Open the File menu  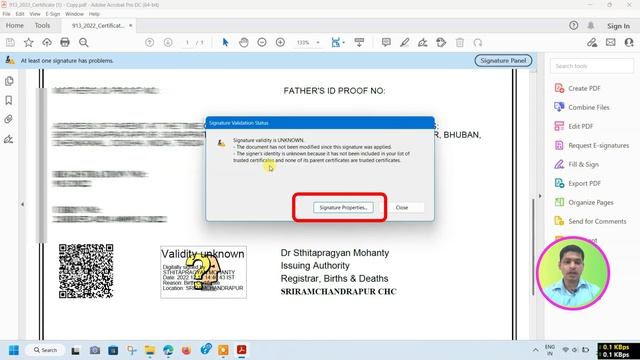pyautogui.click(x=7, y=14)
